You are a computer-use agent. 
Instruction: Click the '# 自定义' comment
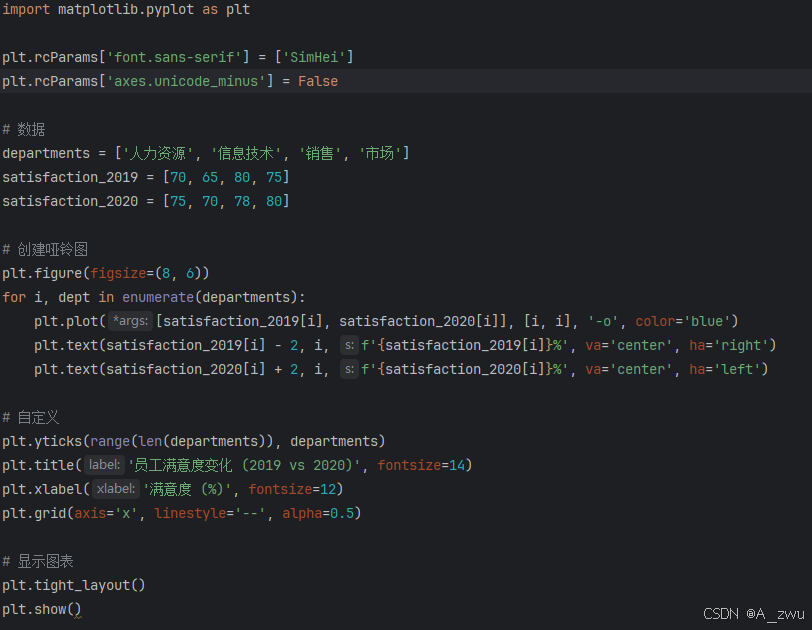pos(31,417)
